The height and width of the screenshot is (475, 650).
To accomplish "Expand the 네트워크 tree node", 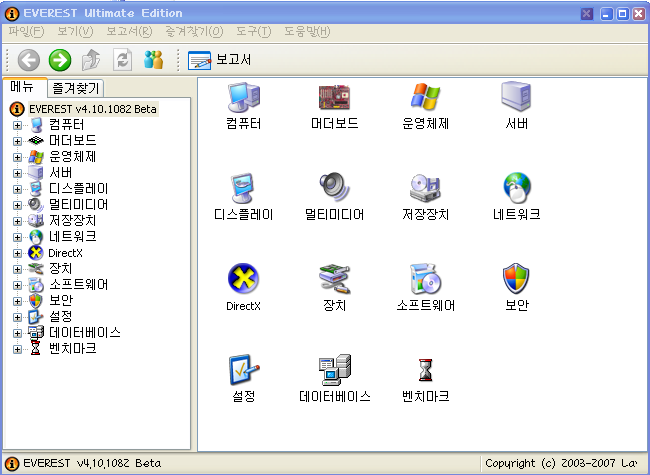I will coord(17,237).
